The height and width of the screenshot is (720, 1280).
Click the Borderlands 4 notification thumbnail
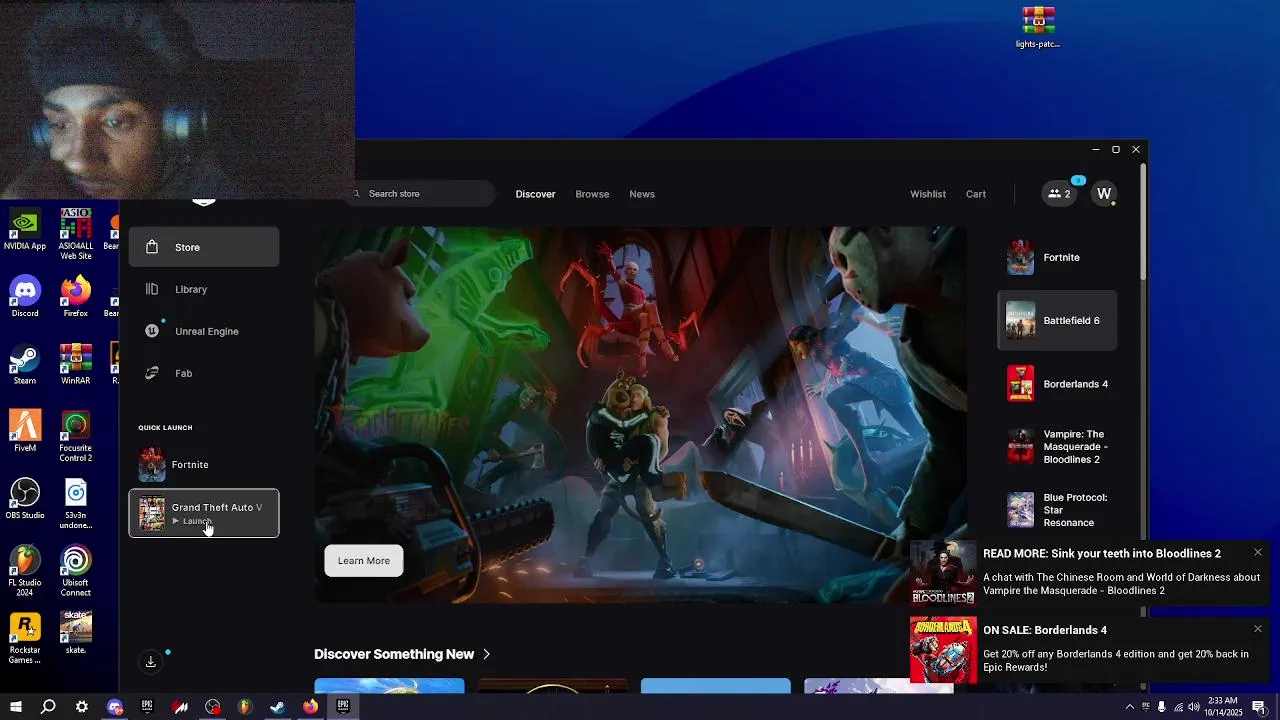pos(943,650)
